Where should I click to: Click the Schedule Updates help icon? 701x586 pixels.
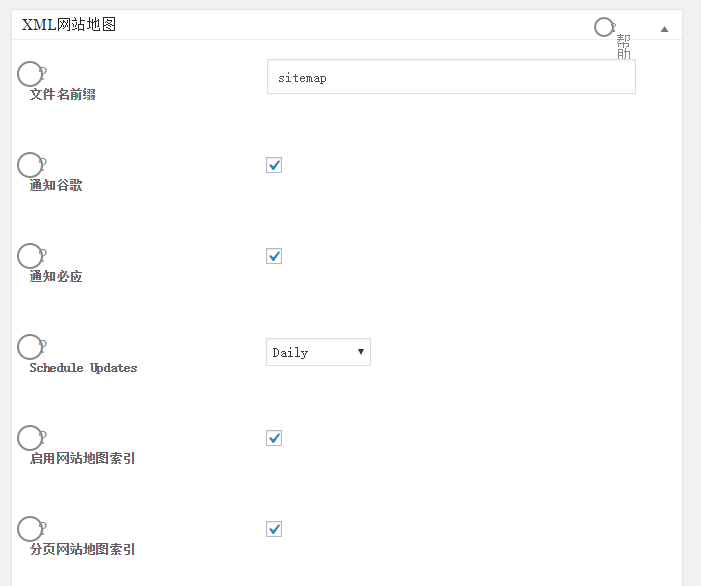click(30, 346)
